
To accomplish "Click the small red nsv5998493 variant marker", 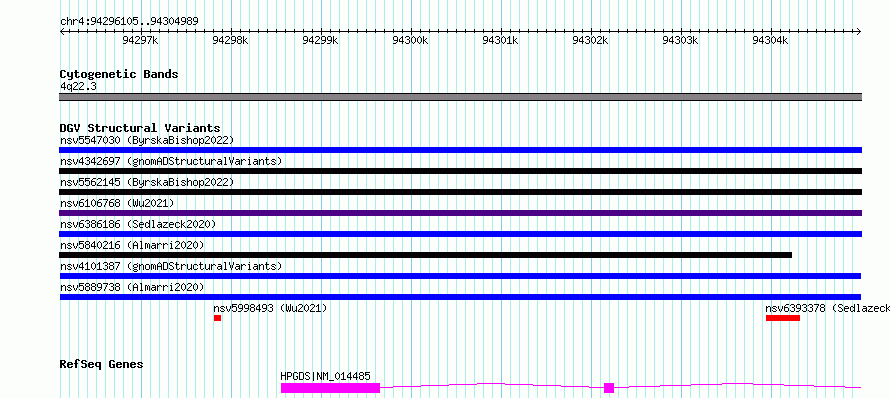I will point(217,318).
